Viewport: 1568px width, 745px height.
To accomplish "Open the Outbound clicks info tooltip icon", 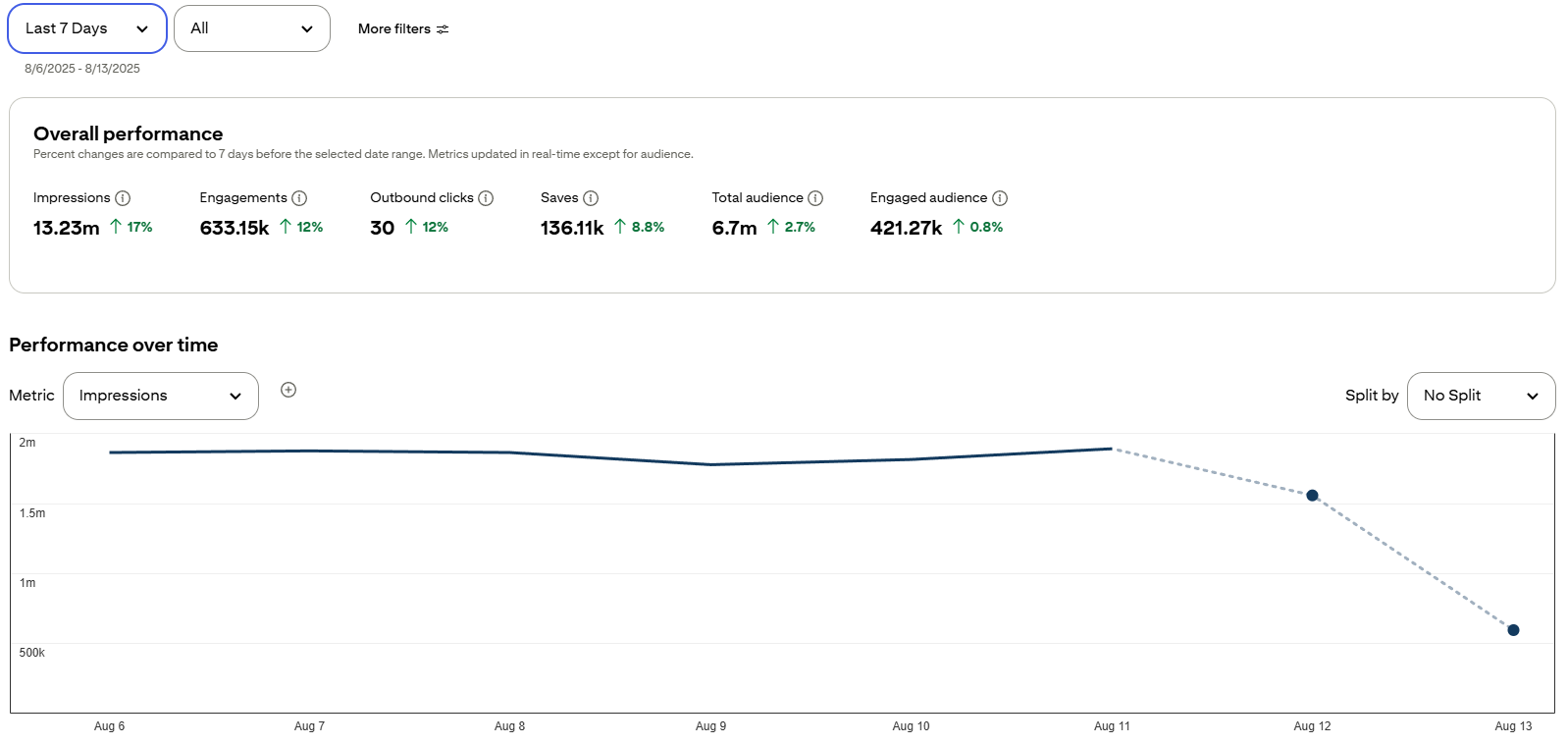I will (486, 198).
